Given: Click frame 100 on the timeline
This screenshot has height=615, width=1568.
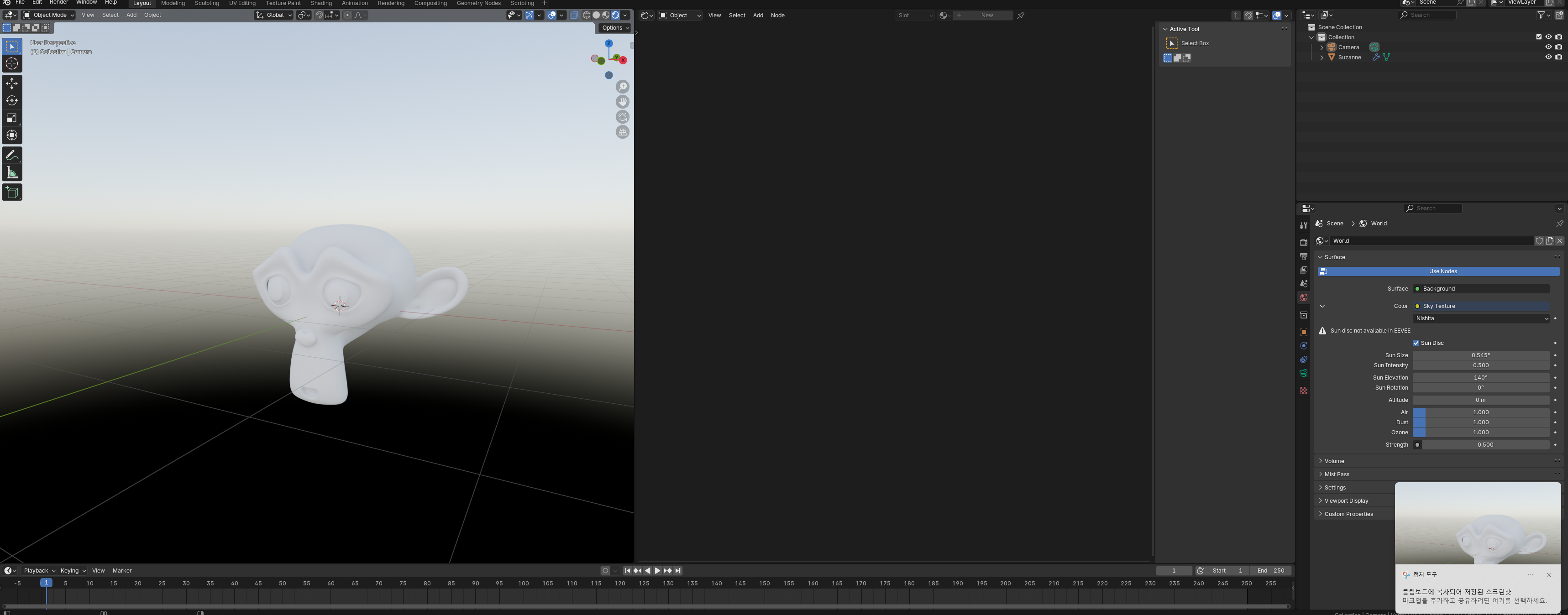Looking at the screenshot, I should (x=523, y=584).
